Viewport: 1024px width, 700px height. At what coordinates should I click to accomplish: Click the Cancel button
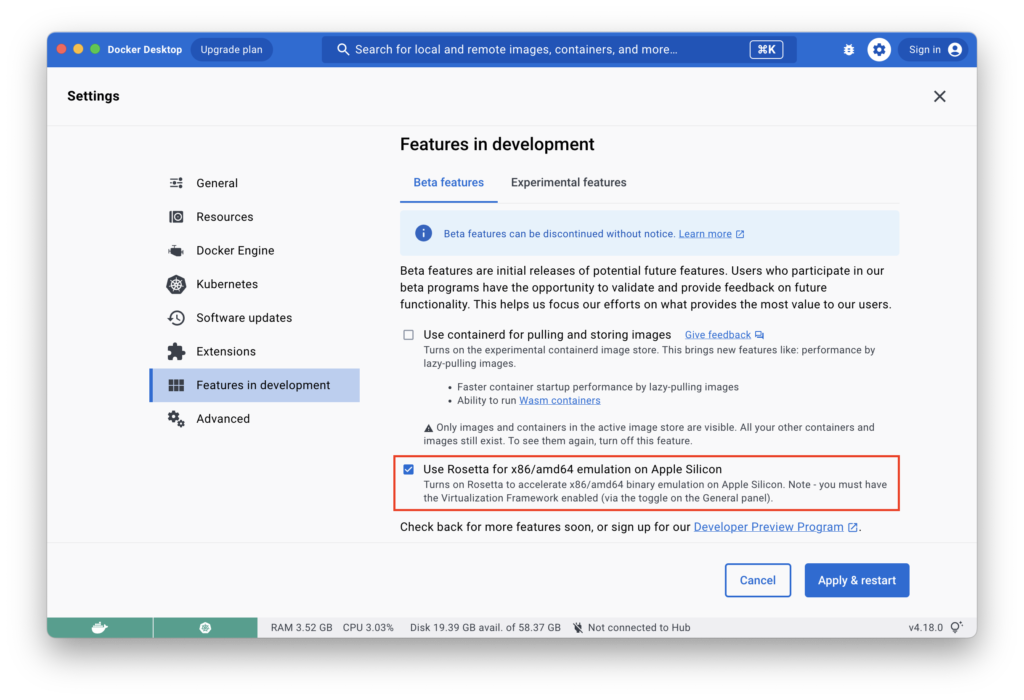(758, 580)
